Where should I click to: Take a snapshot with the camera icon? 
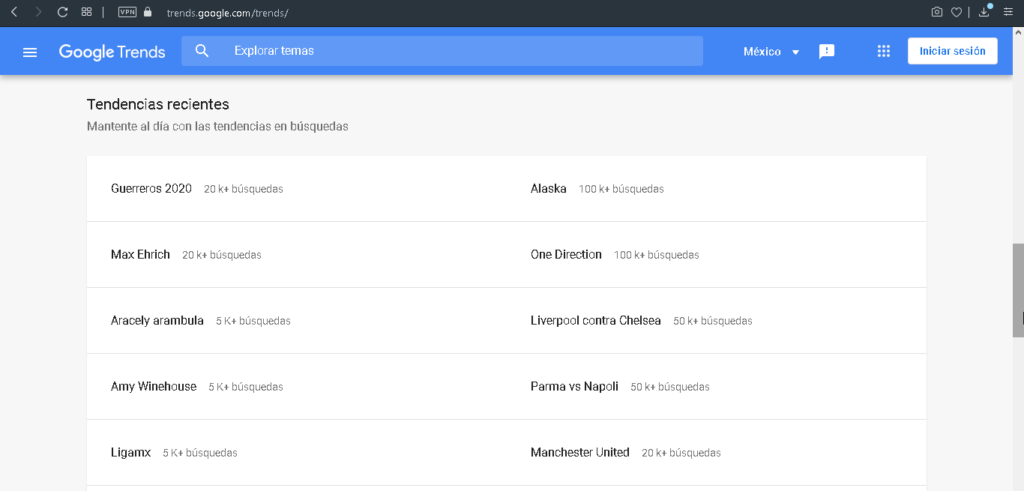click(x=936, y=12)
